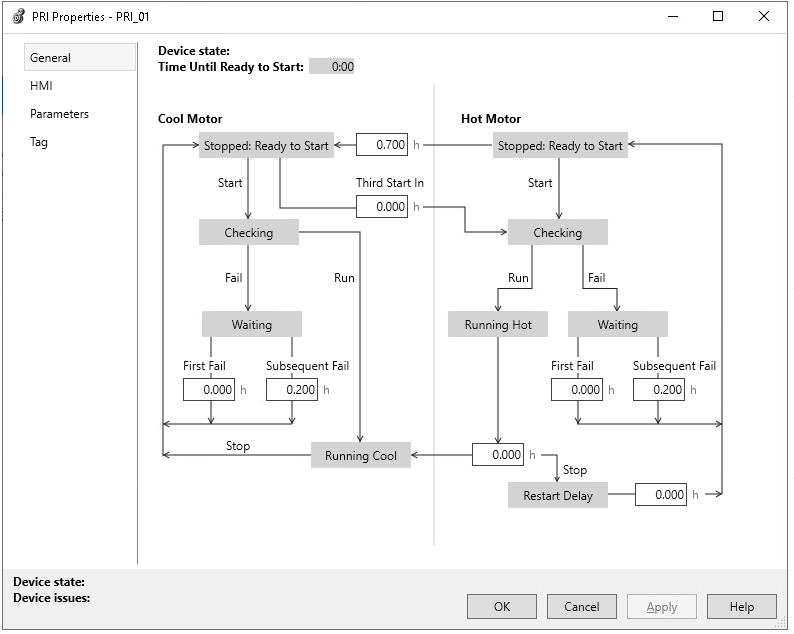Click the OK button
Image resolution: width=794 pixels, height=634 pixels.
coord(502,606)
